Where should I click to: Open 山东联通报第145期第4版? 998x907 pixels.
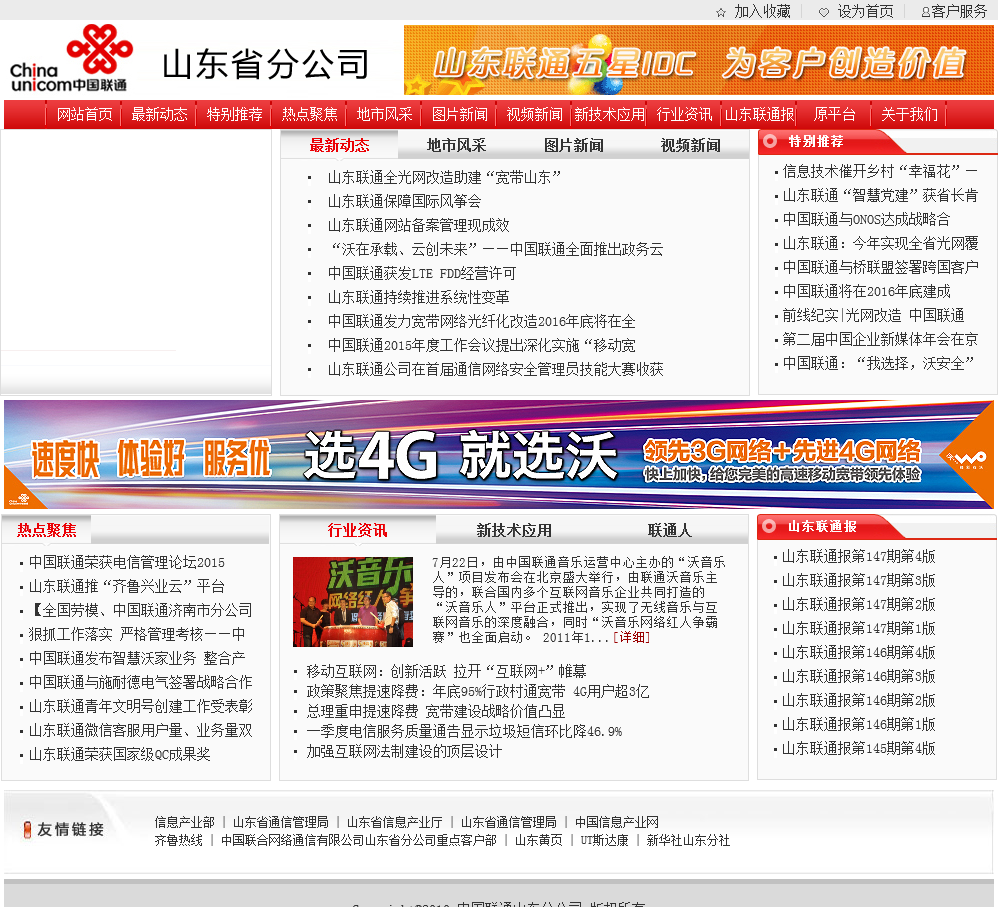click(x=859, y=749)
